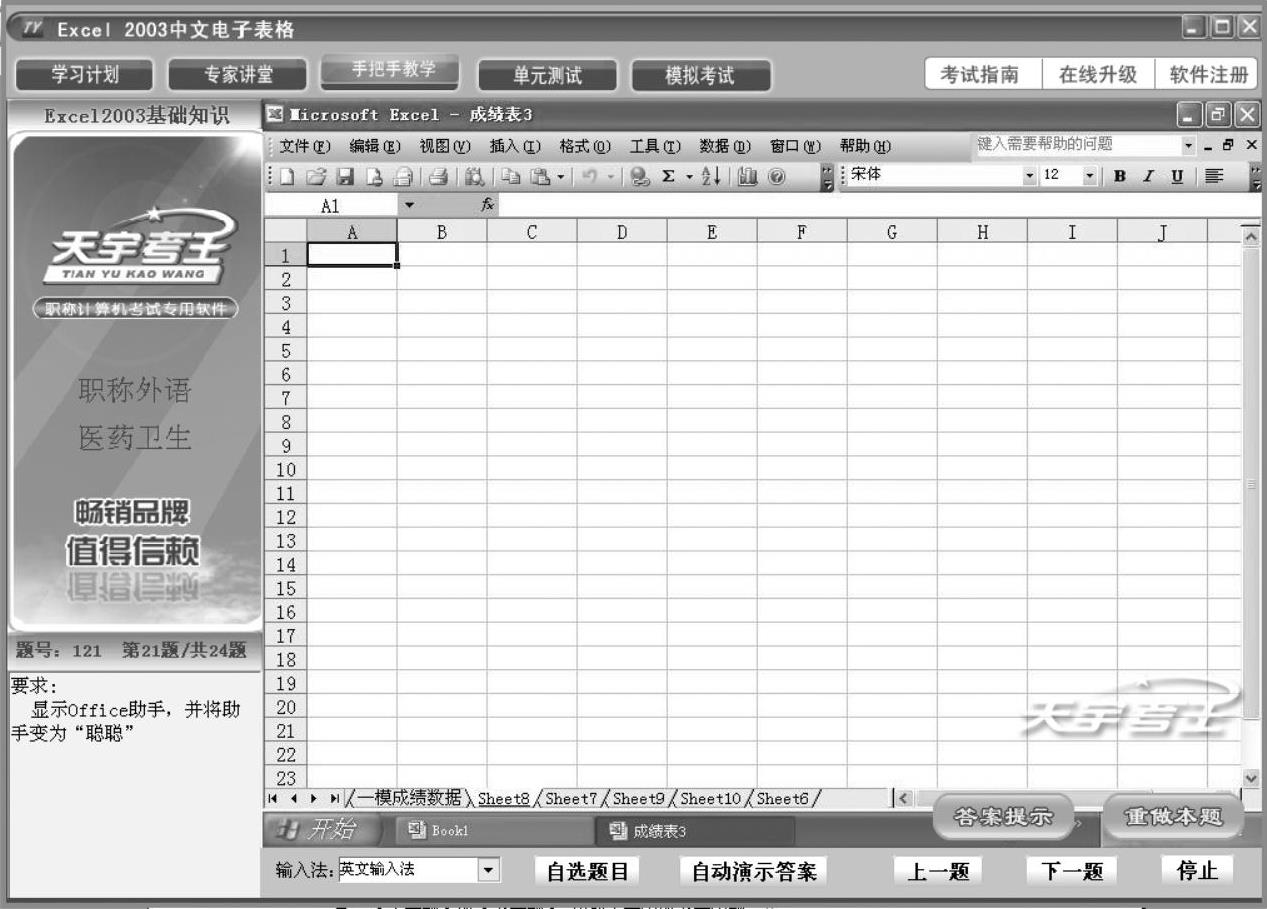Click the 自选题目 button
The width and height of the screenshot is (1267, 909).
coord(586,870)
